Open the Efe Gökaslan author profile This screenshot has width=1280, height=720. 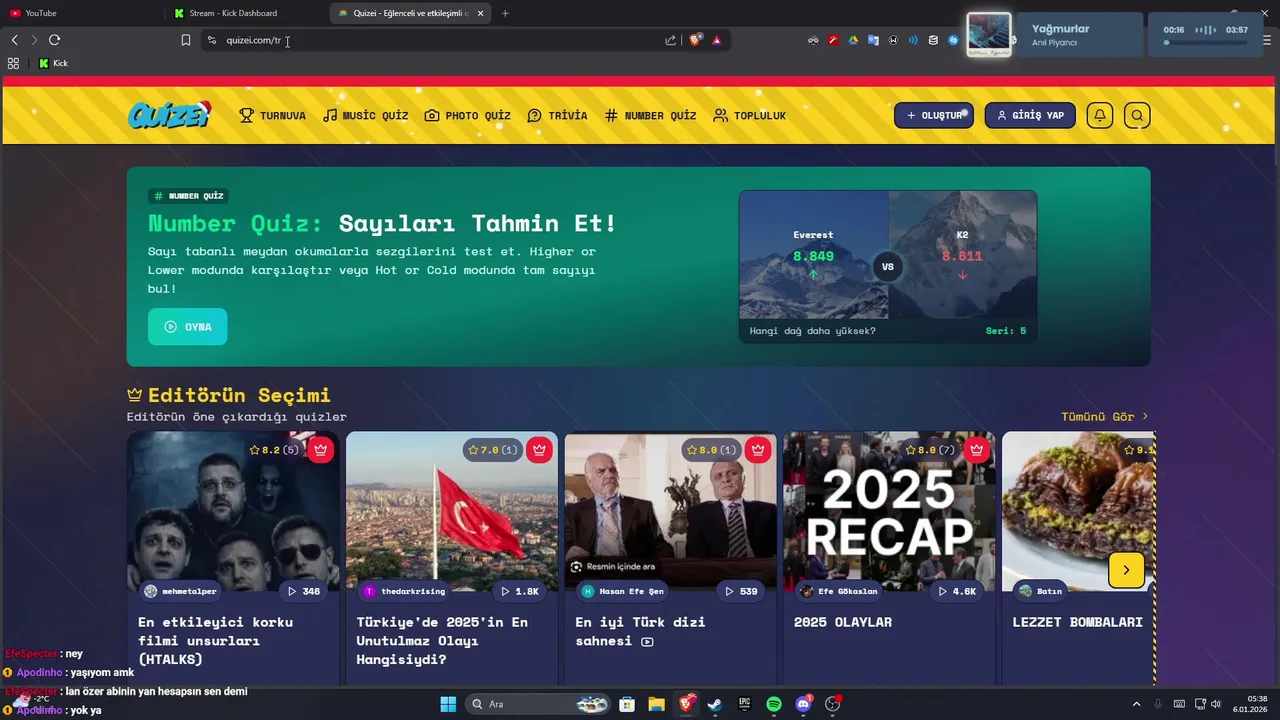pyautogui.click(x=840, y=591)
